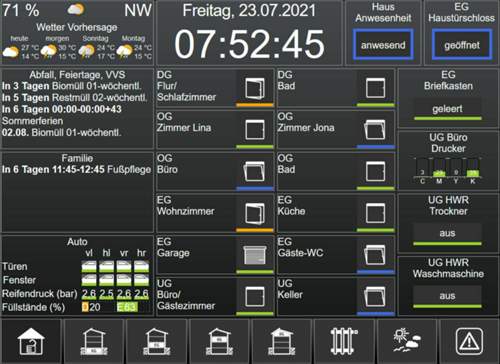Click the car window hl status icon

point(106,280)
